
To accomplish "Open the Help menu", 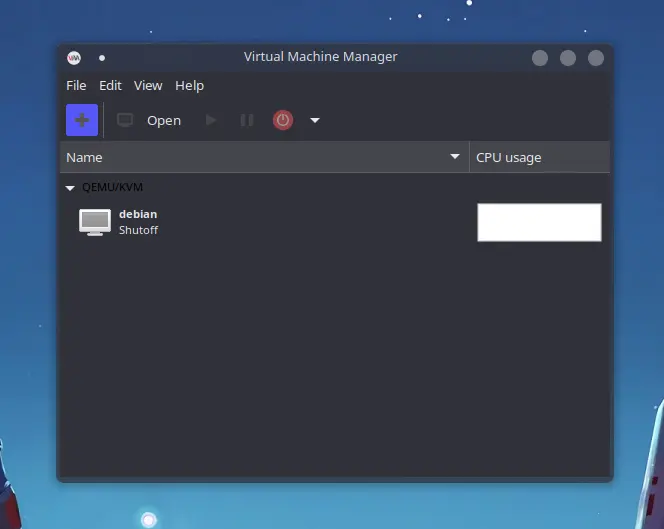I will click(189, 86).
